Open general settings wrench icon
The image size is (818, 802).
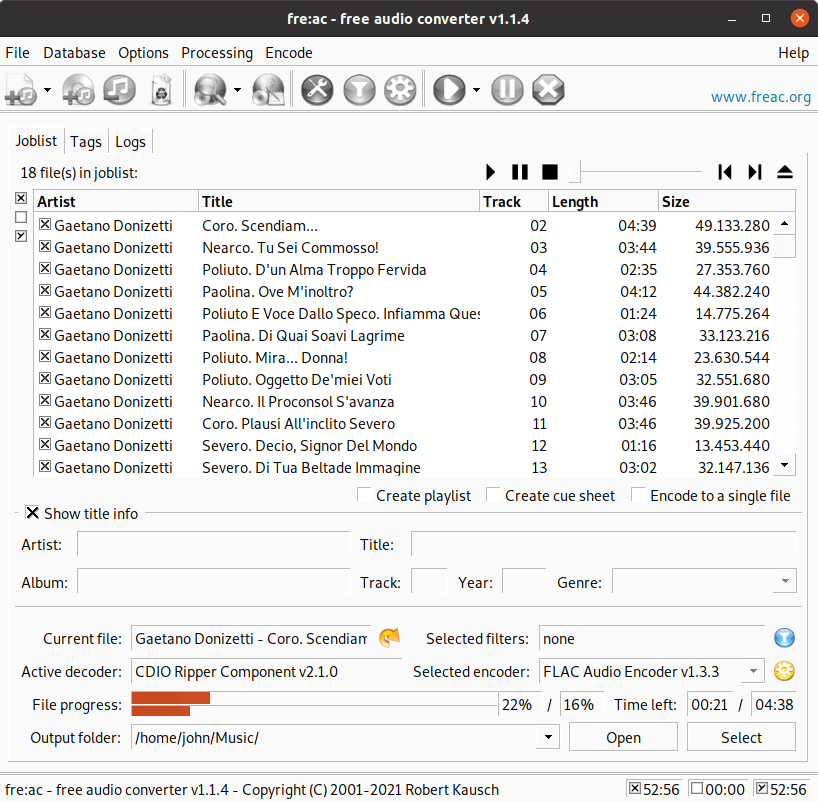pos(317,90)
